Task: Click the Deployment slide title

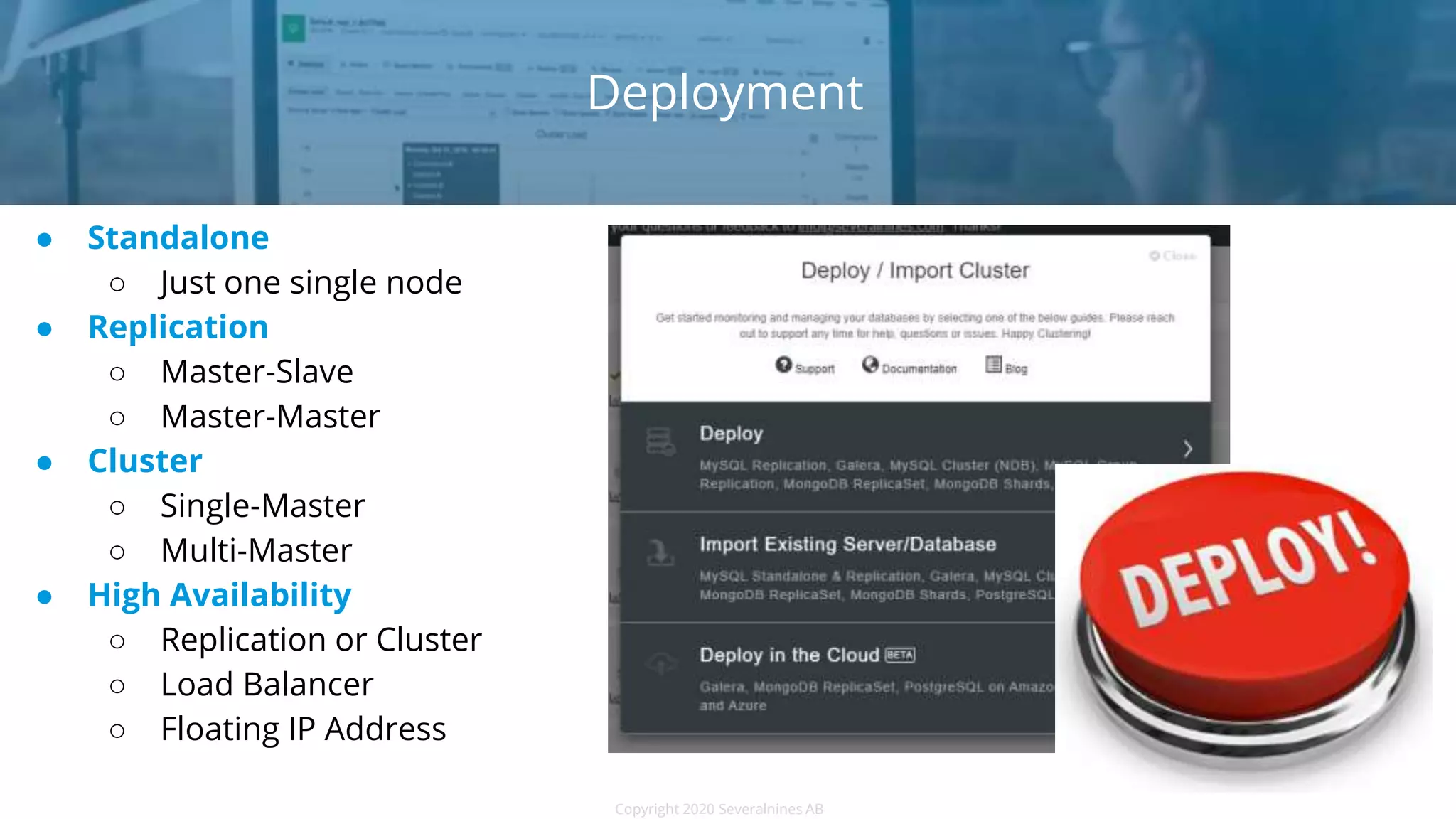Action: (724, 92)
